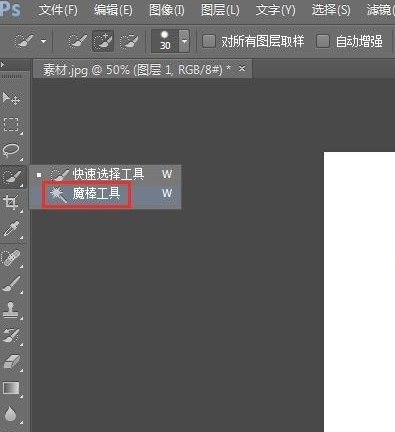395x432 pixels.
Task: Choose 快速选择工具 from the flyout
Action: click(x=106, y=174)
